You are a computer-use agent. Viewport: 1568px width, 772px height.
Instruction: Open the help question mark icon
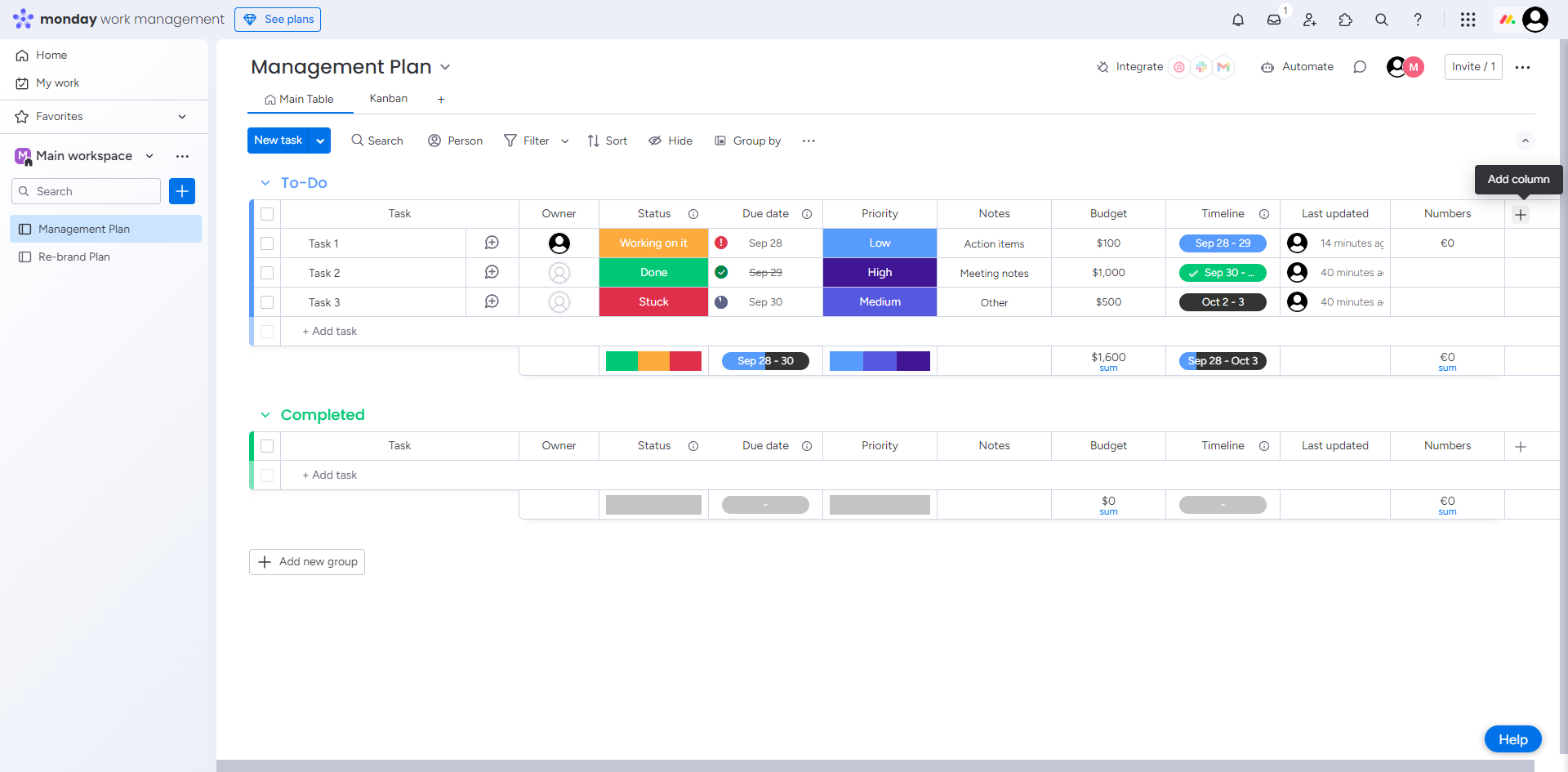(x=1418, y=20)
